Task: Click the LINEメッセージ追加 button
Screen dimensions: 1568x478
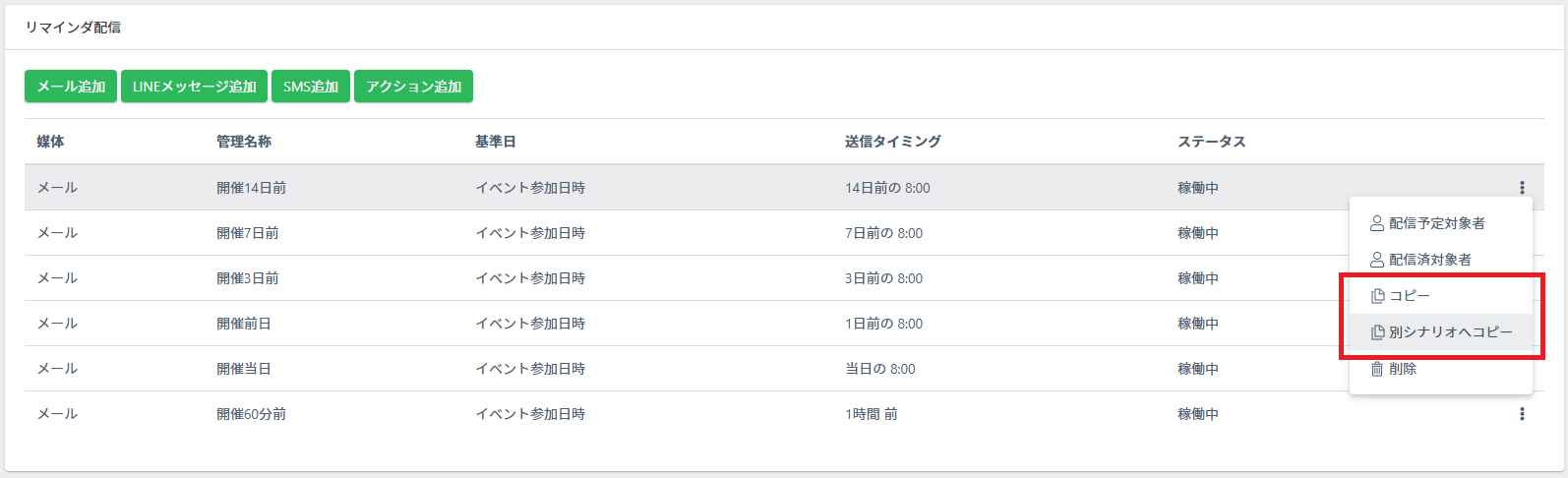Action: point(194,87)
